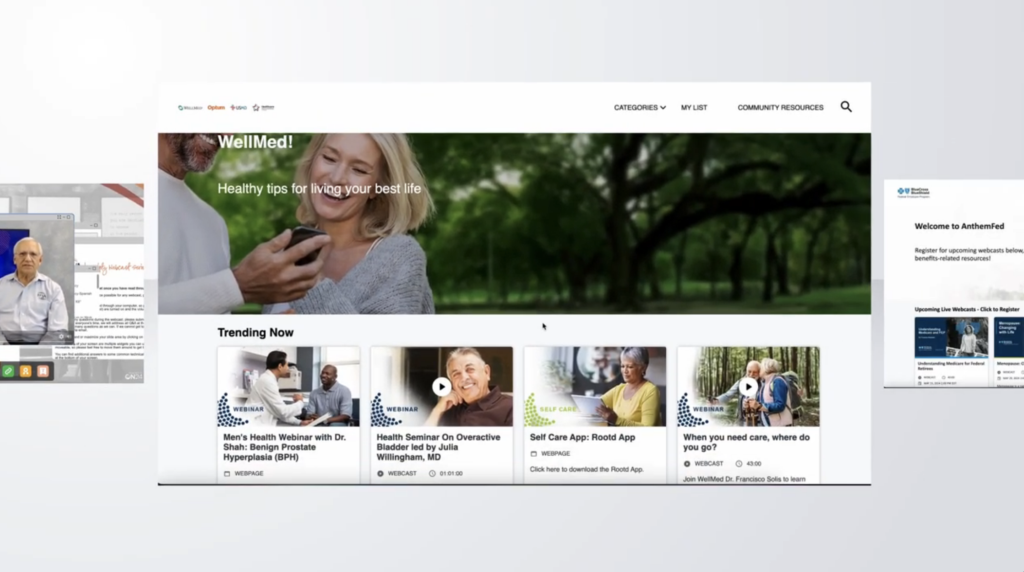Click the WellMed logo in header
This screenshot has width=1024, height=572.
190,107
